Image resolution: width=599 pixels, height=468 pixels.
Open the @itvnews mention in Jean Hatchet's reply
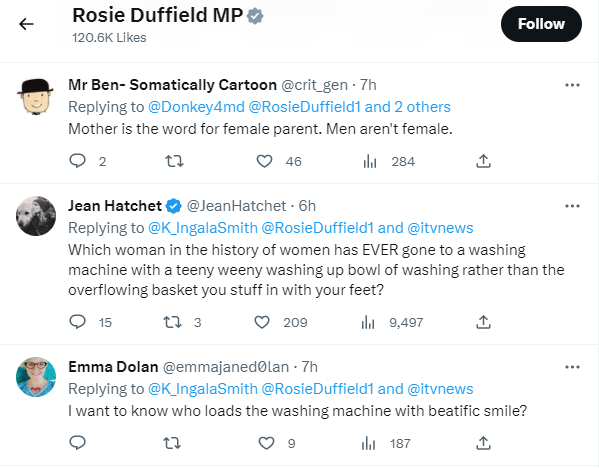click(440, 228)
